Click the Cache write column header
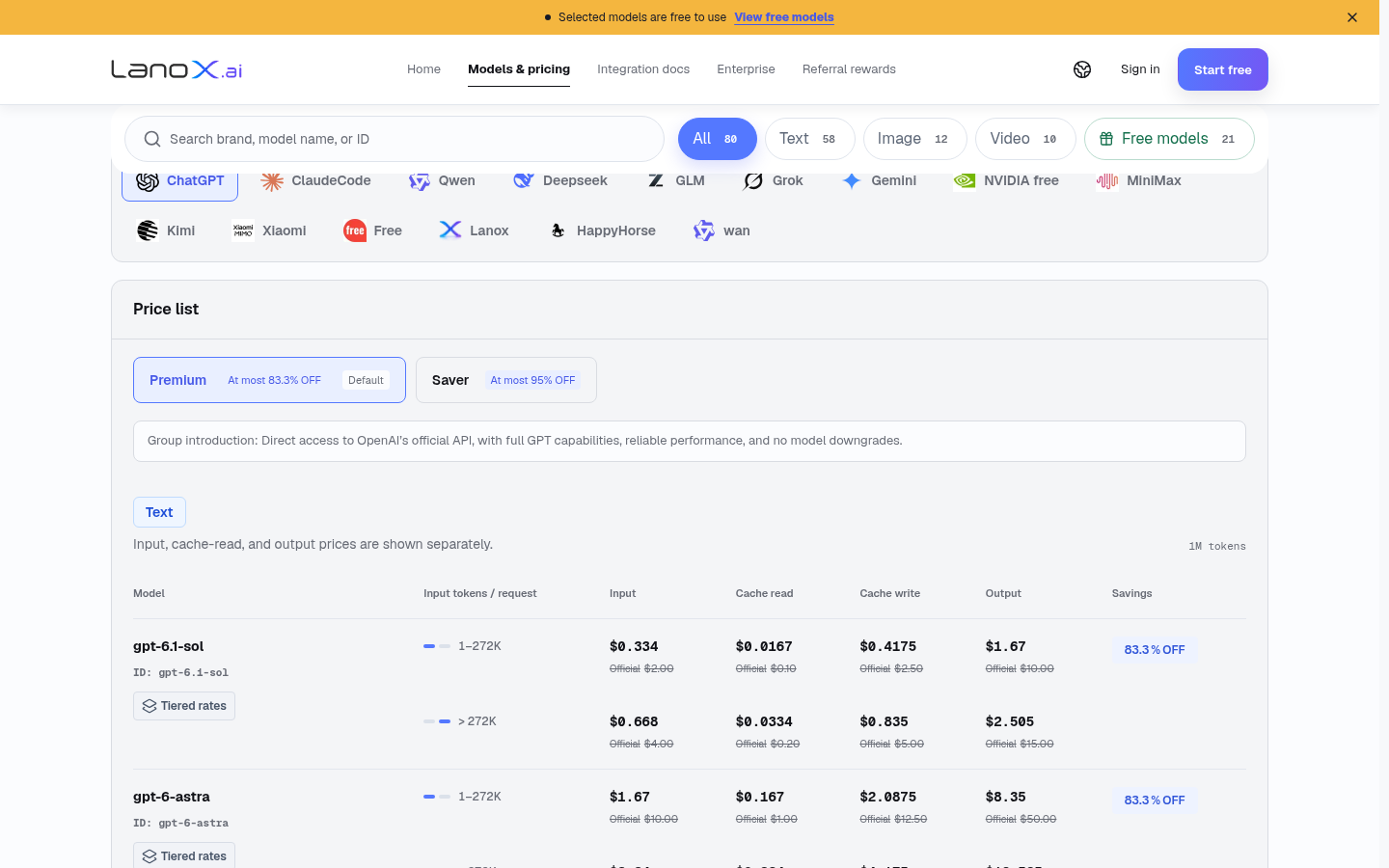 (x=890, y=593)
